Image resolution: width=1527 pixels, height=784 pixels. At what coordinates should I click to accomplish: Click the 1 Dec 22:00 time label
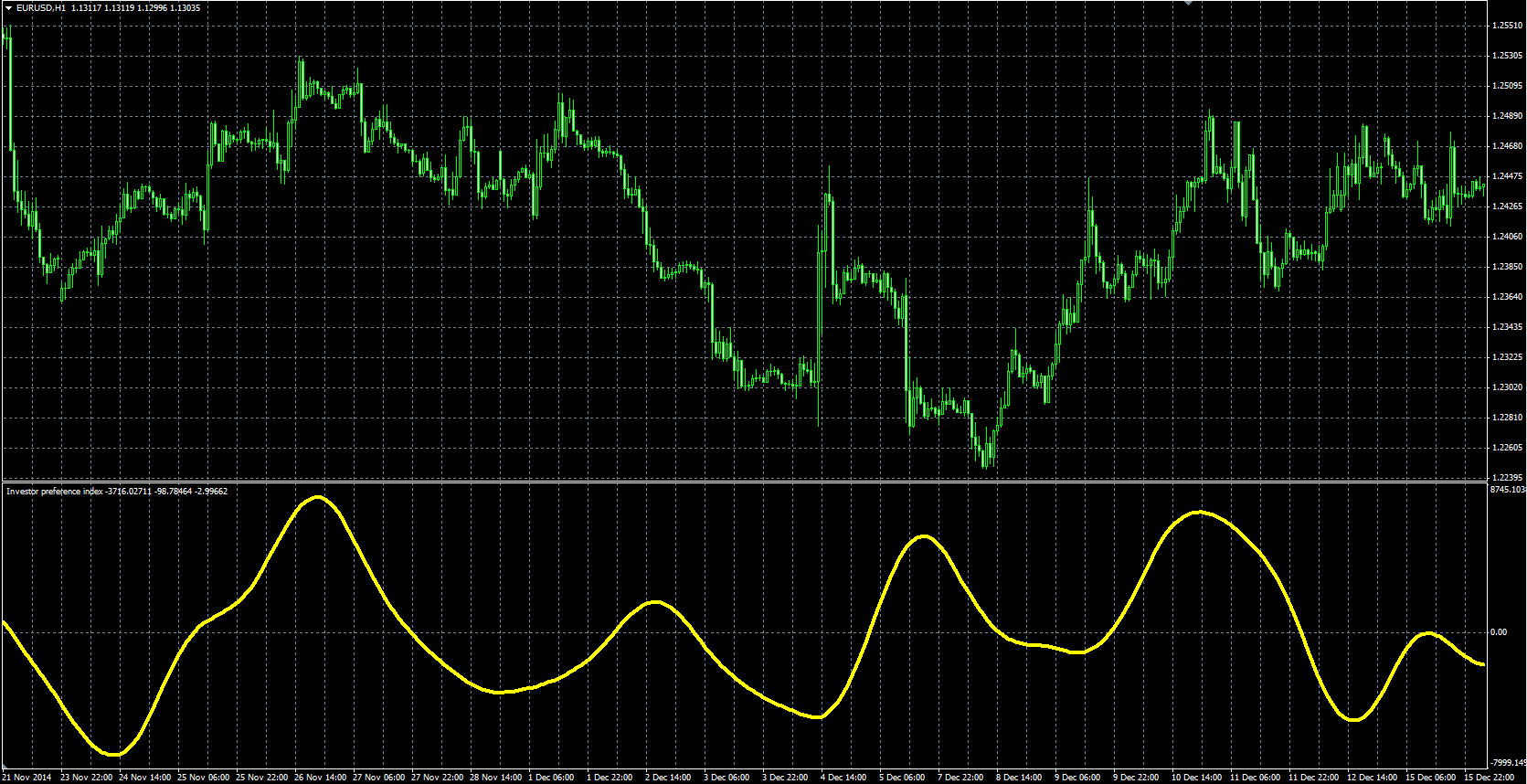coord(610,778)
